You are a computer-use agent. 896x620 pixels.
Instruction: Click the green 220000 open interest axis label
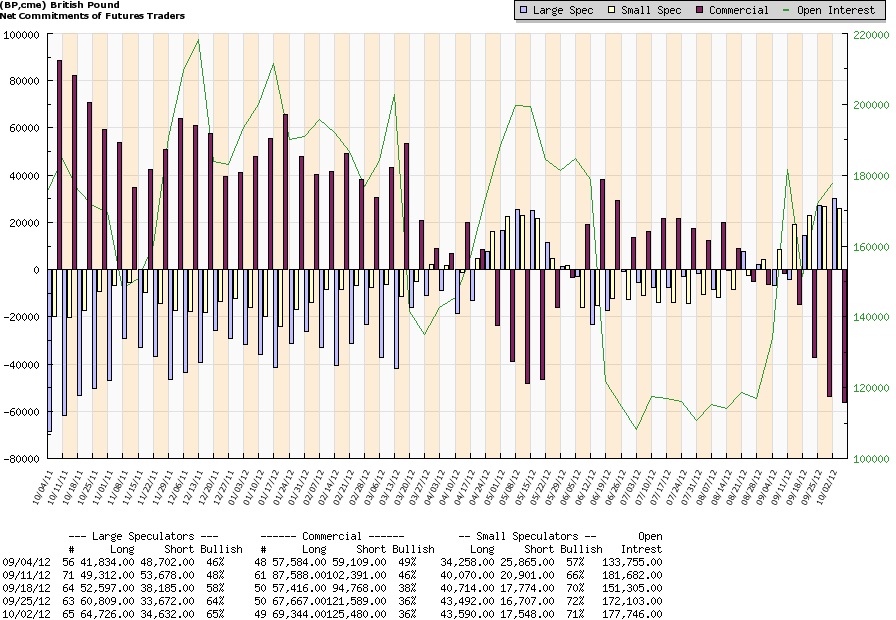click(x=871, y=35)
